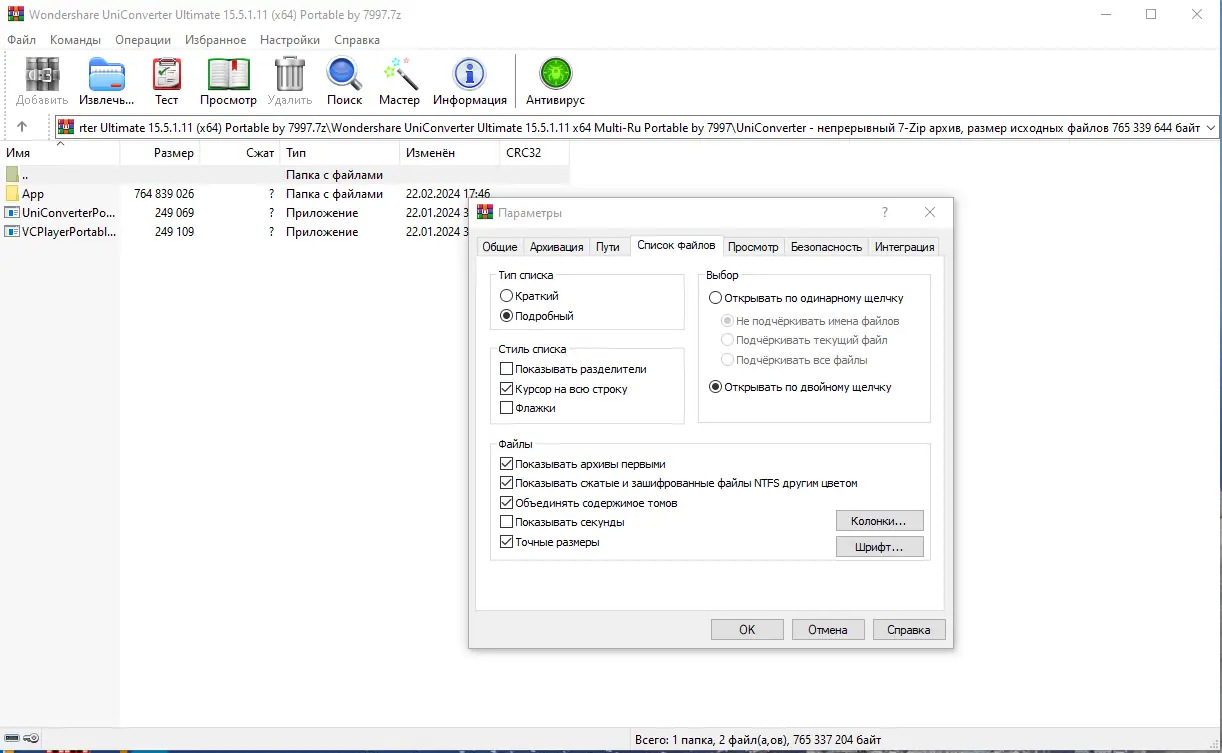Click the Добавить toolbar icon
This screenshot has width=1222, height=753.
(x=42, y=74)
